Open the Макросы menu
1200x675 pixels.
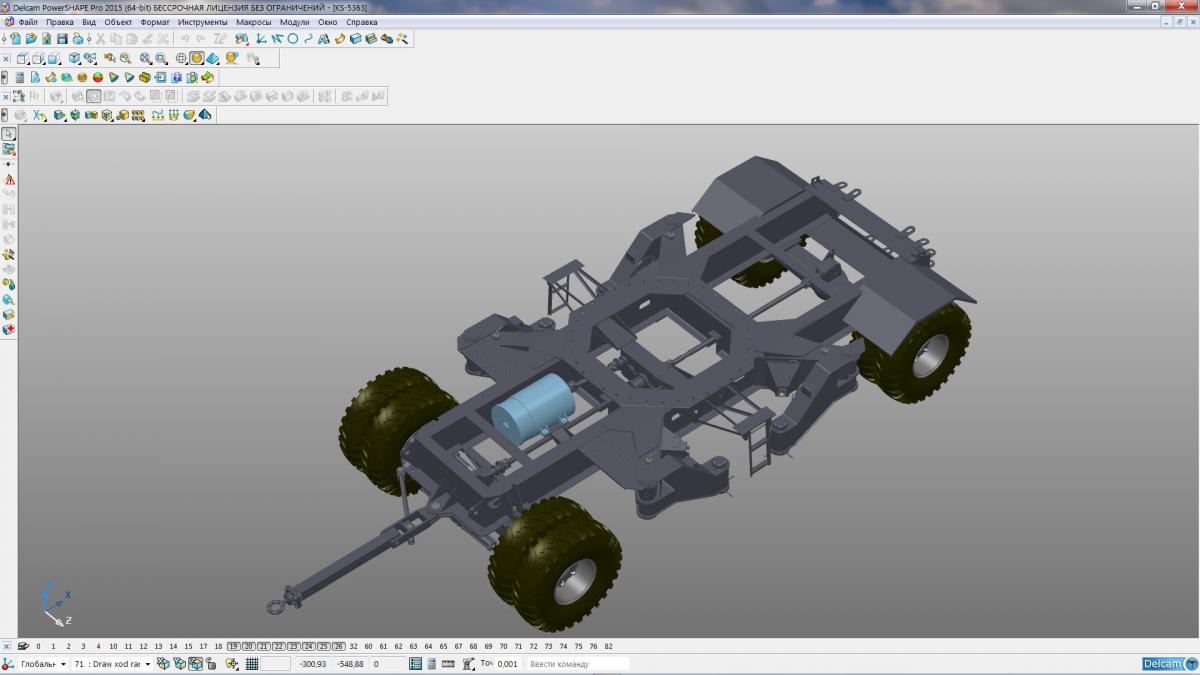(x=253, y=22)
